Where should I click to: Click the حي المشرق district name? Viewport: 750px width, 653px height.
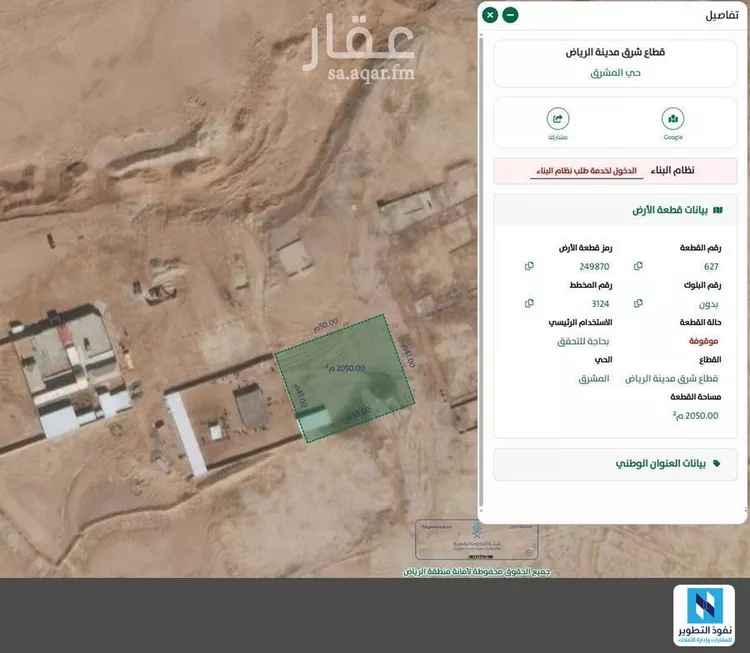615,73
